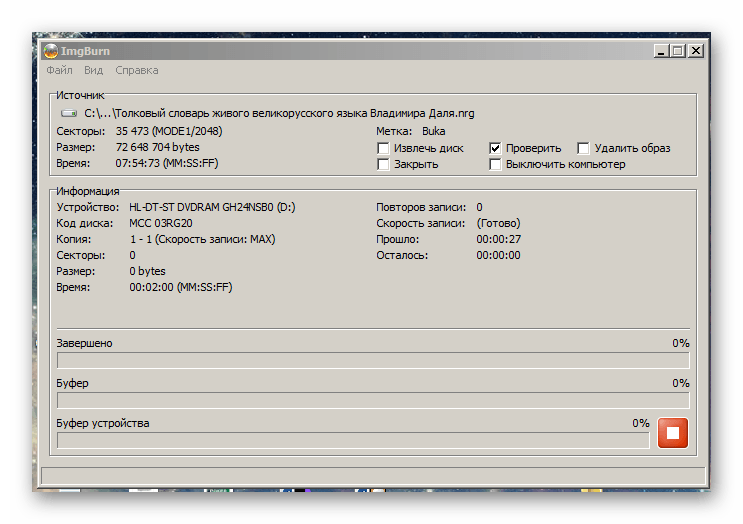Close the ImgBurn window

click(696, 51)
